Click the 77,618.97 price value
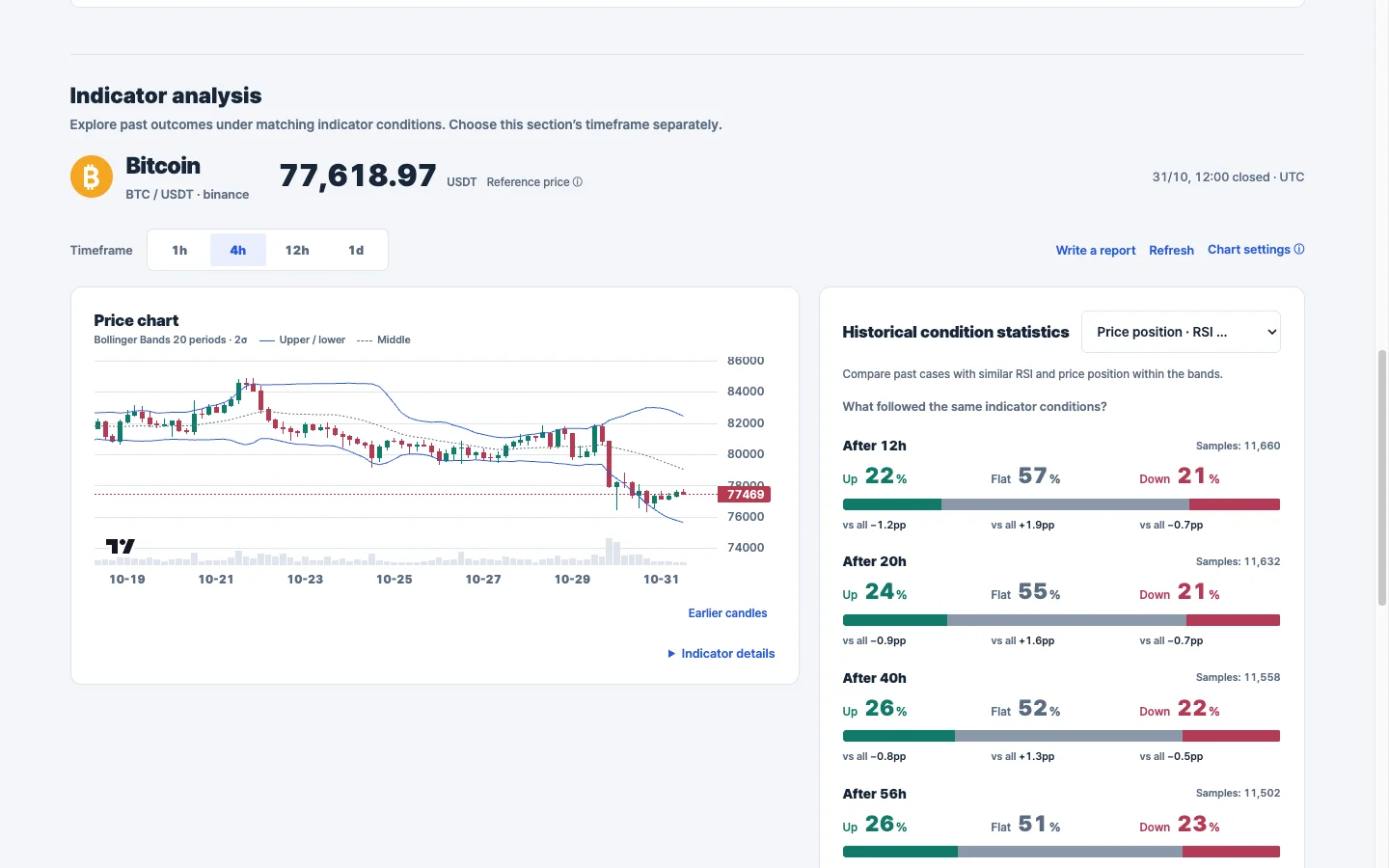The width and height of the screenshot is (1389, 868). point(358,176)
